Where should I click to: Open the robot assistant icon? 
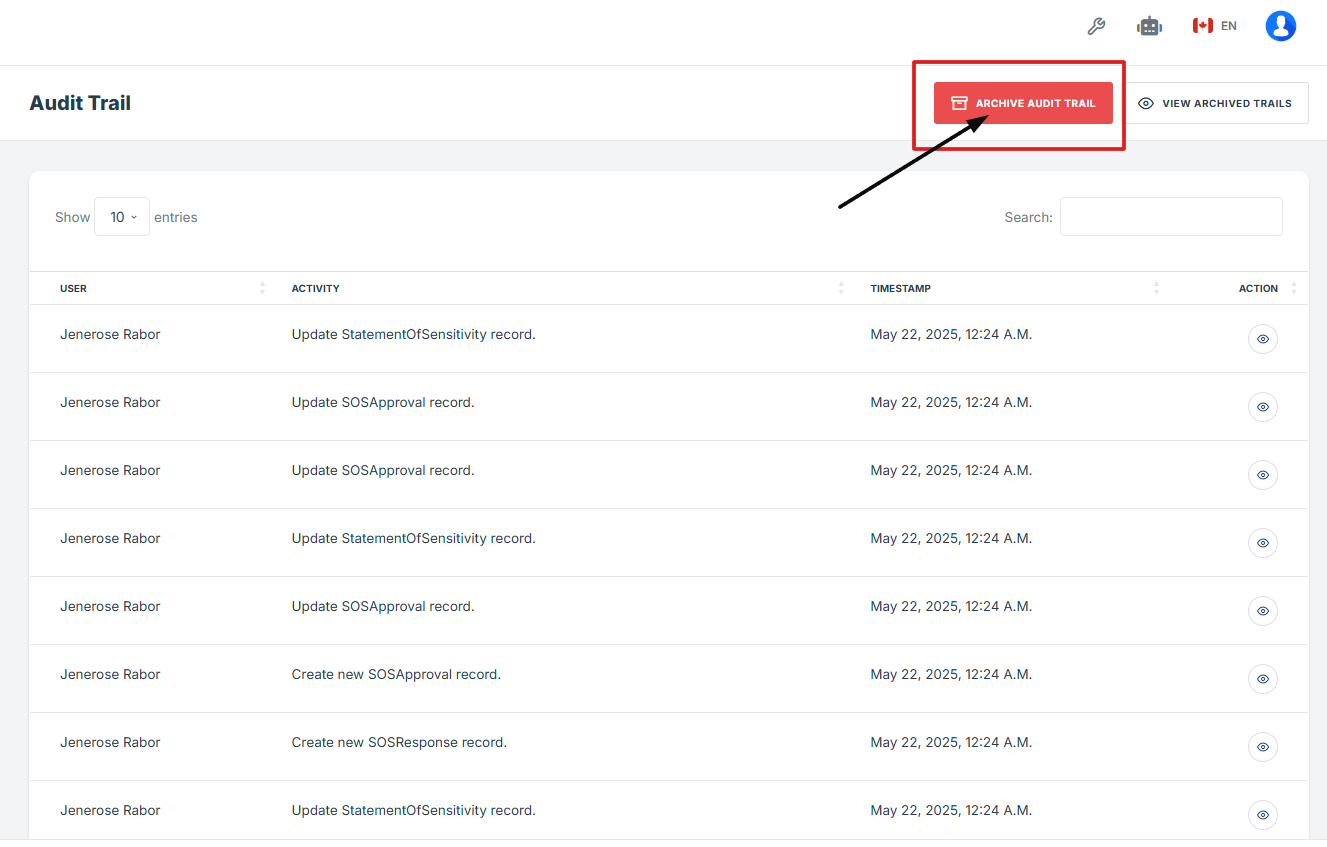tap(1149, 26)
